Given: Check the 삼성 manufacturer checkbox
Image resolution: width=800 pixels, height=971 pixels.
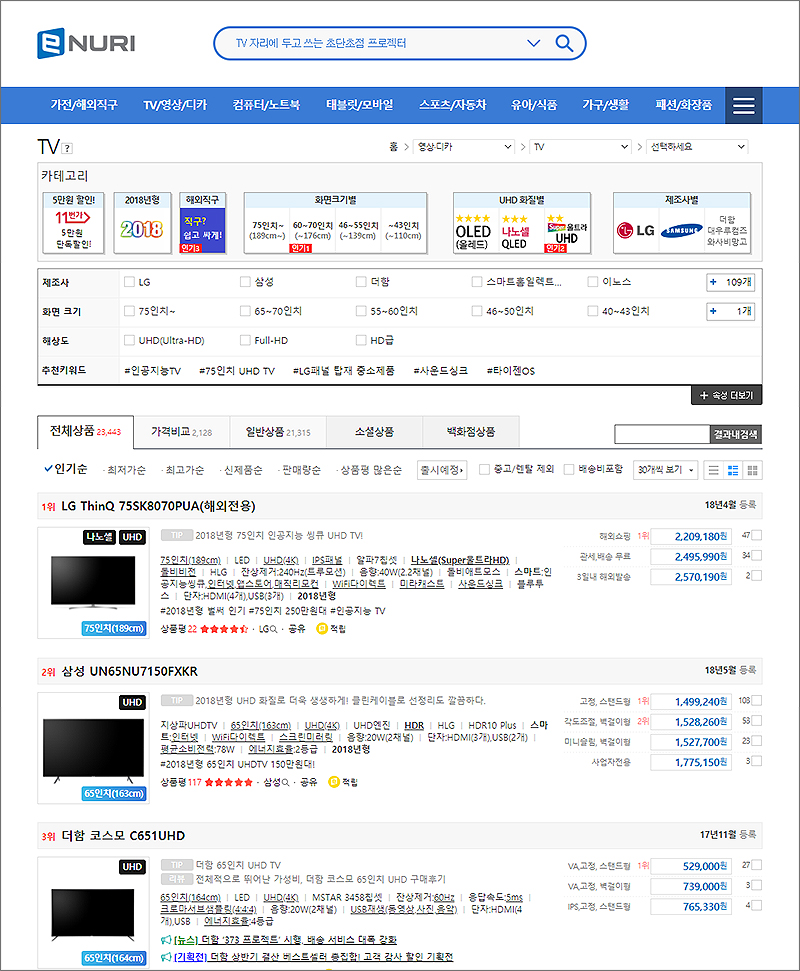Looking at the screenshot, I should [x=245, y=282].
